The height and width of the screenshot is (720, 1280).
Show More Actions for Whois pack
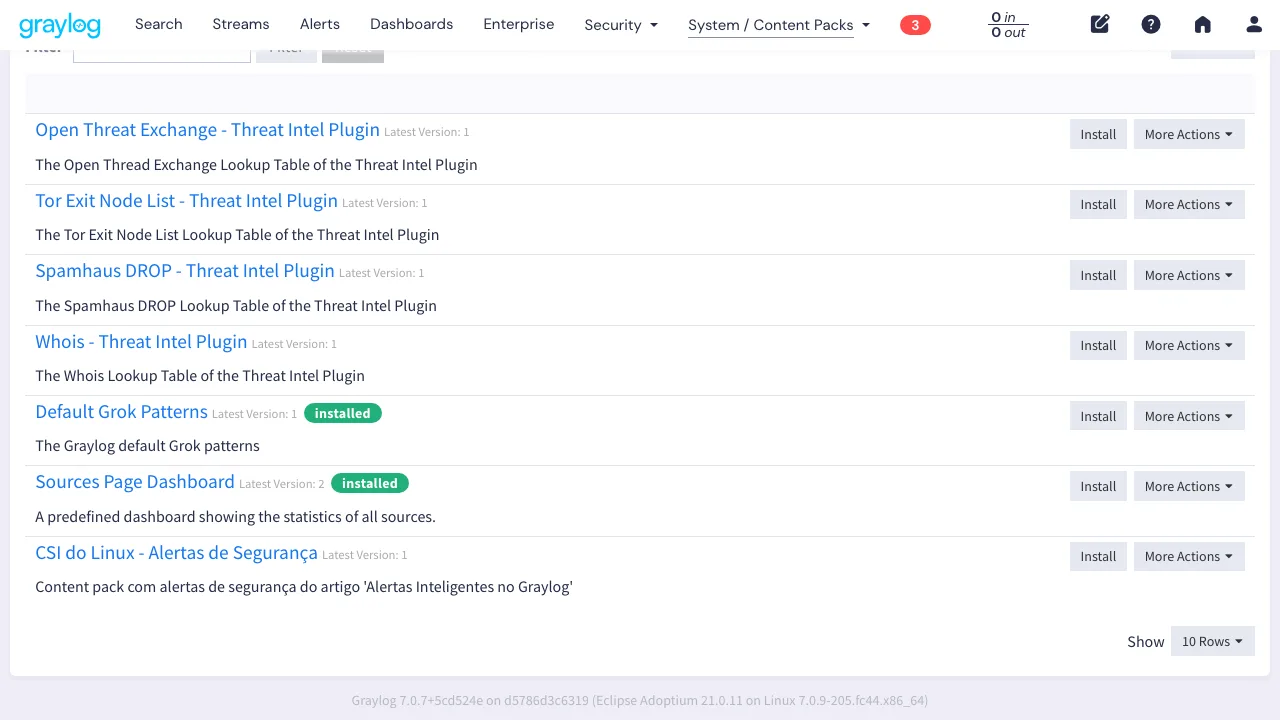coord(1189,345)
